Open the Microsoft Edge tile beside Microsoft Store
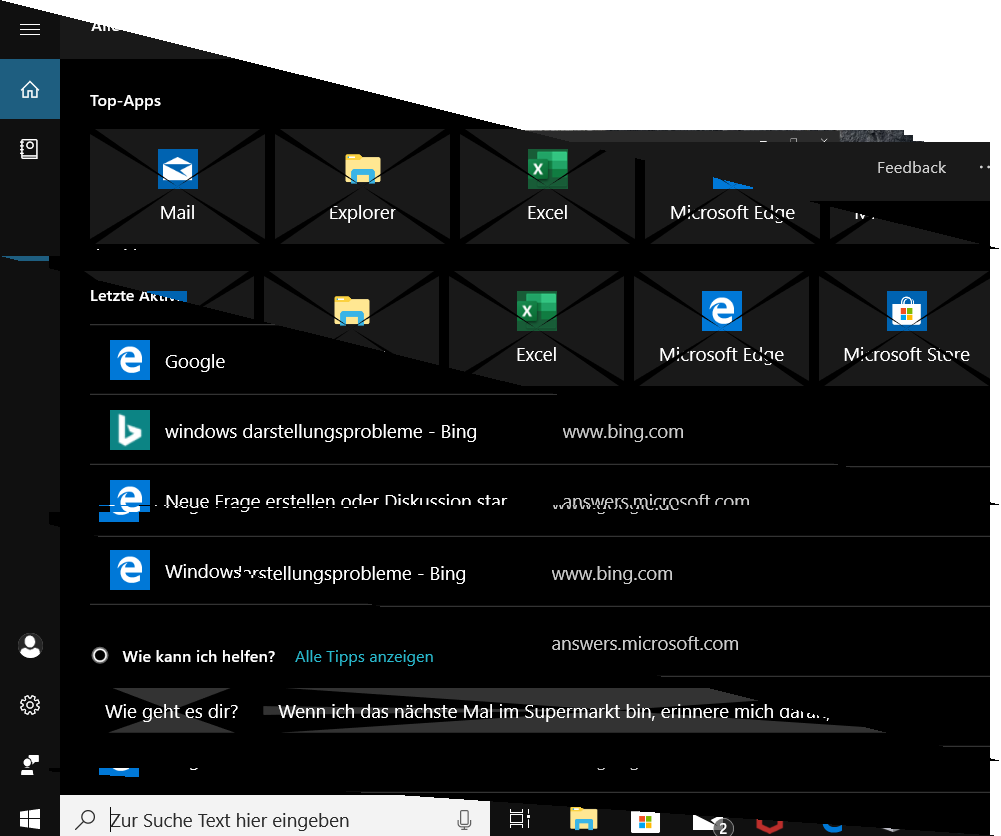The height and width of the screenshot is (836, 1001). pyautogui.click(x=721, y=328)
